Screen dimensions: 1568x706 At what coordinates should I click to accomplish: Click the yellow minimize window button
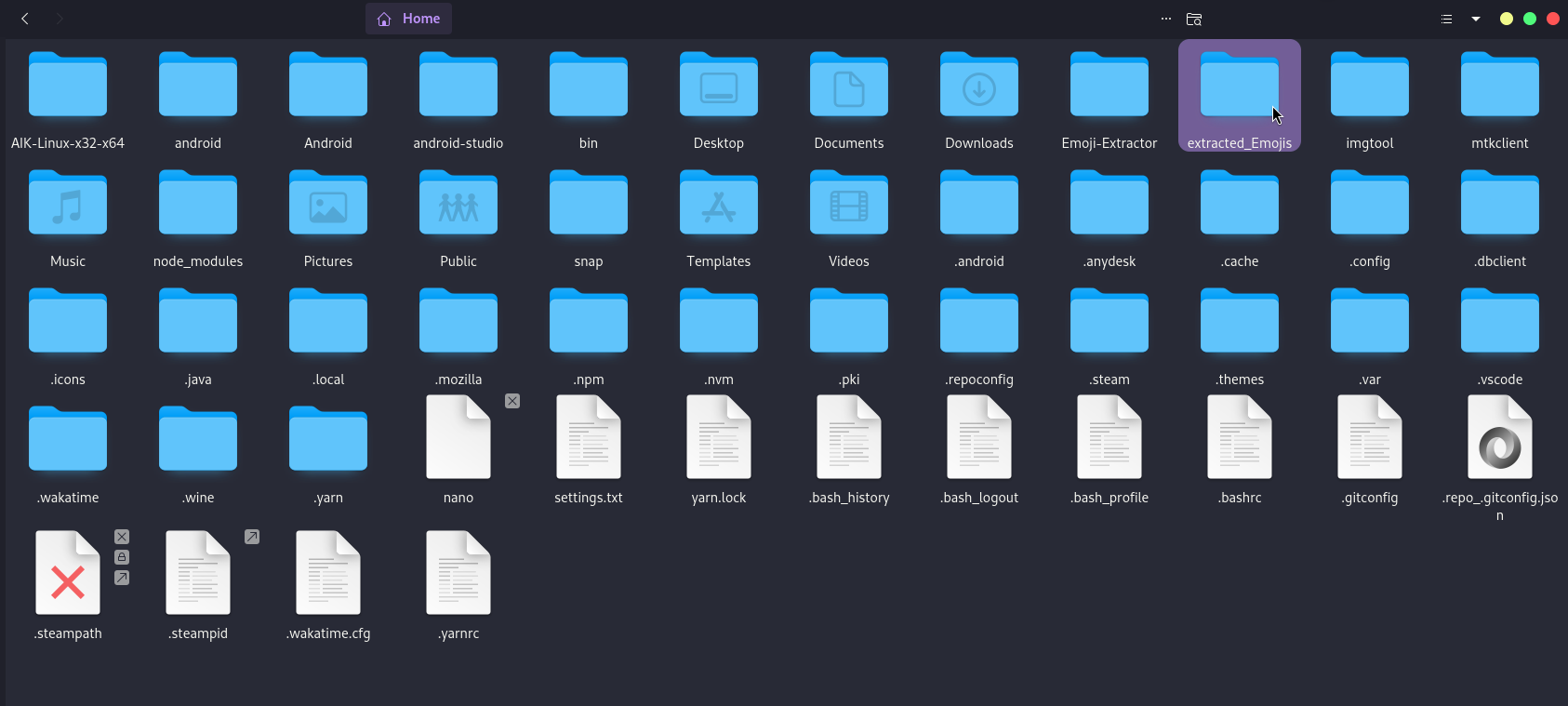(x=1507, y=19)
